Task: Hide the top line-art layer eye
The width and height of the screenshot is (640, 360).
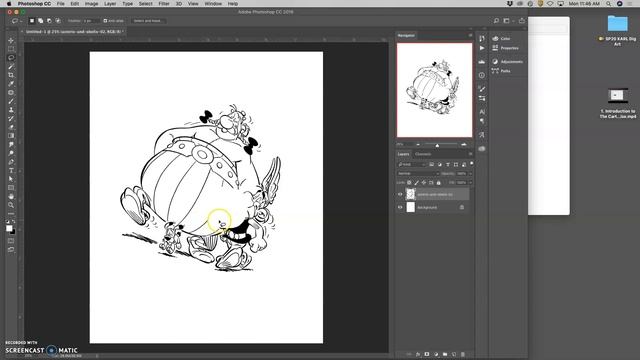Action: pos(400,195)
